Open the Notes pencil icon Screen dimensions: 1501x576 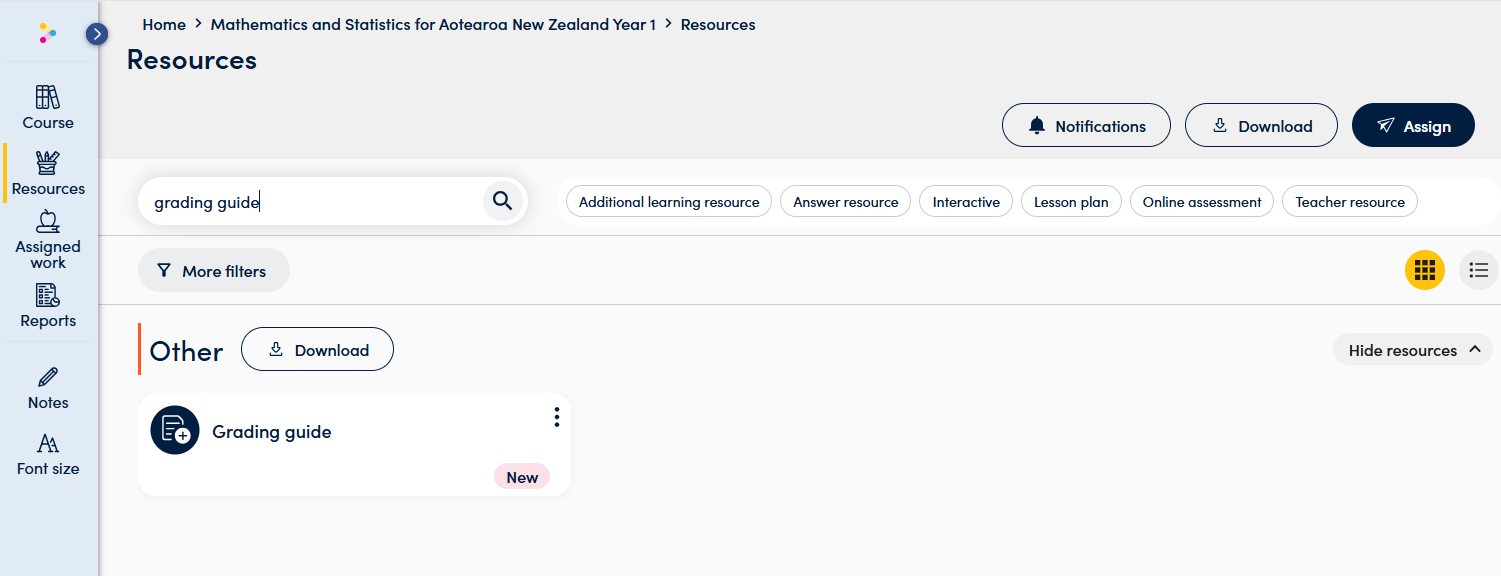coord(48,388)
